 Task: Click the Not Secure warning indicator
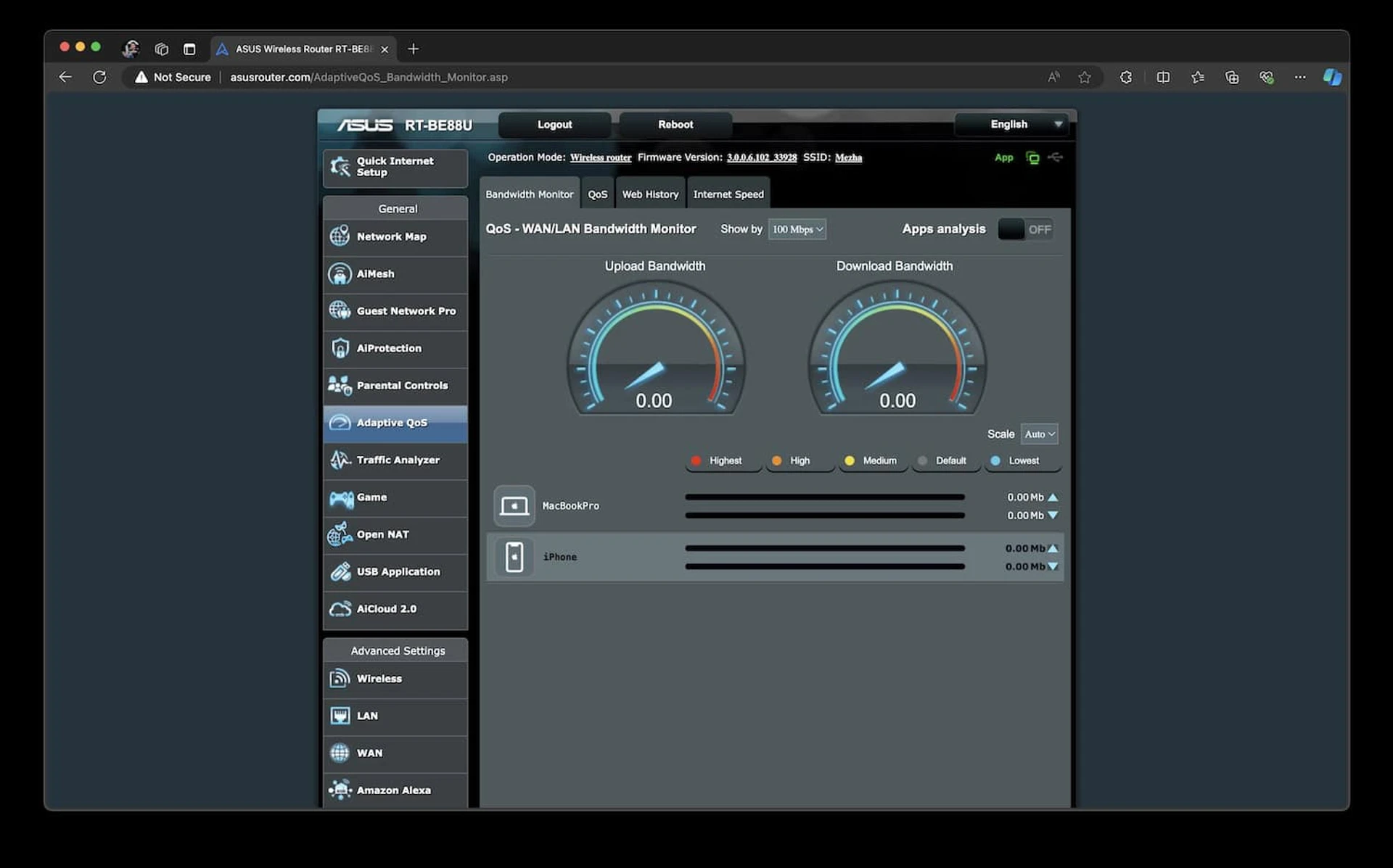point(173,77)
